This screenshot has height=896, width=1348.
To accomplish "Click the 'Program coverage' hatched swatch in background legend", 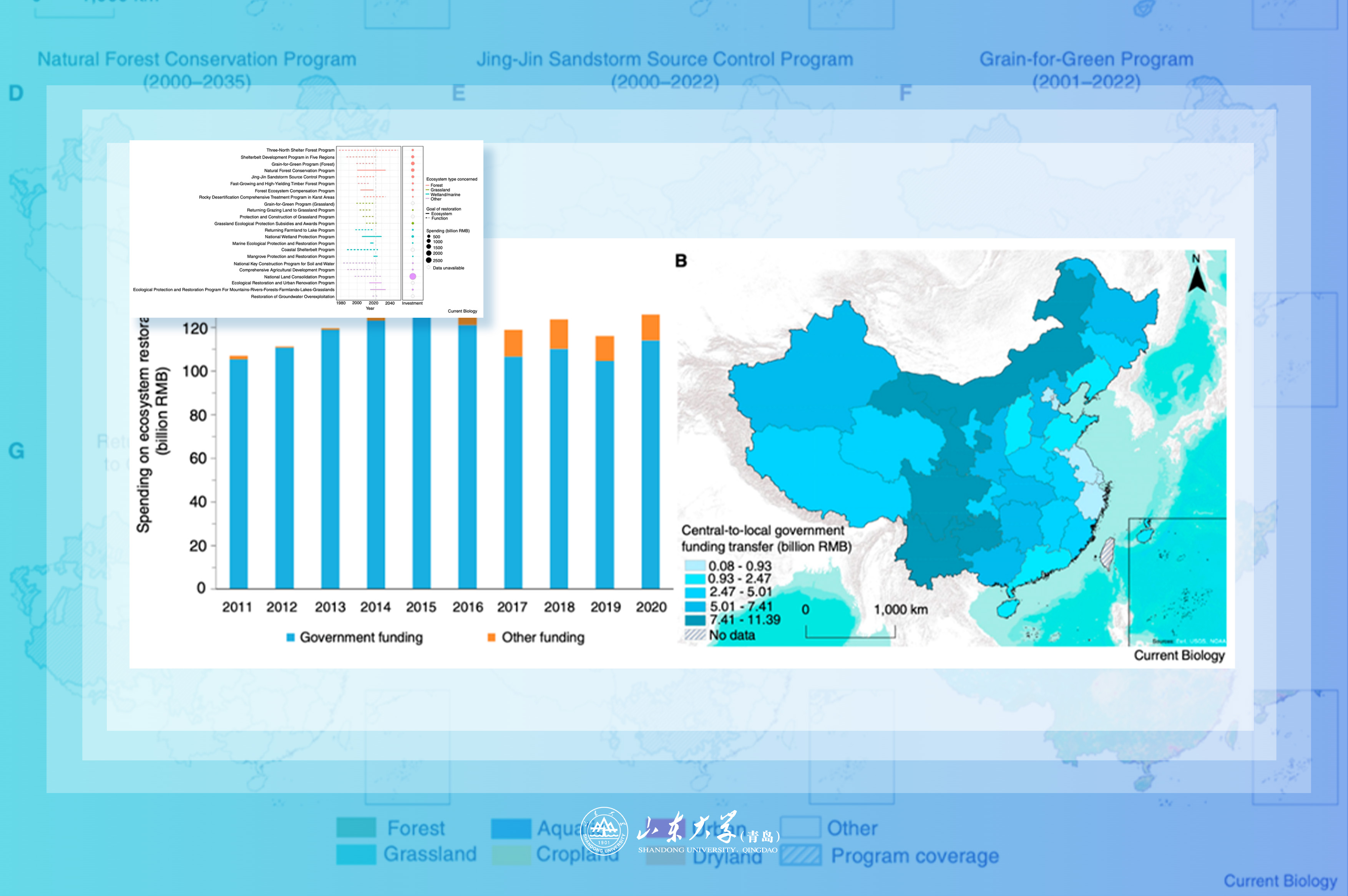I will pos(800,855).
